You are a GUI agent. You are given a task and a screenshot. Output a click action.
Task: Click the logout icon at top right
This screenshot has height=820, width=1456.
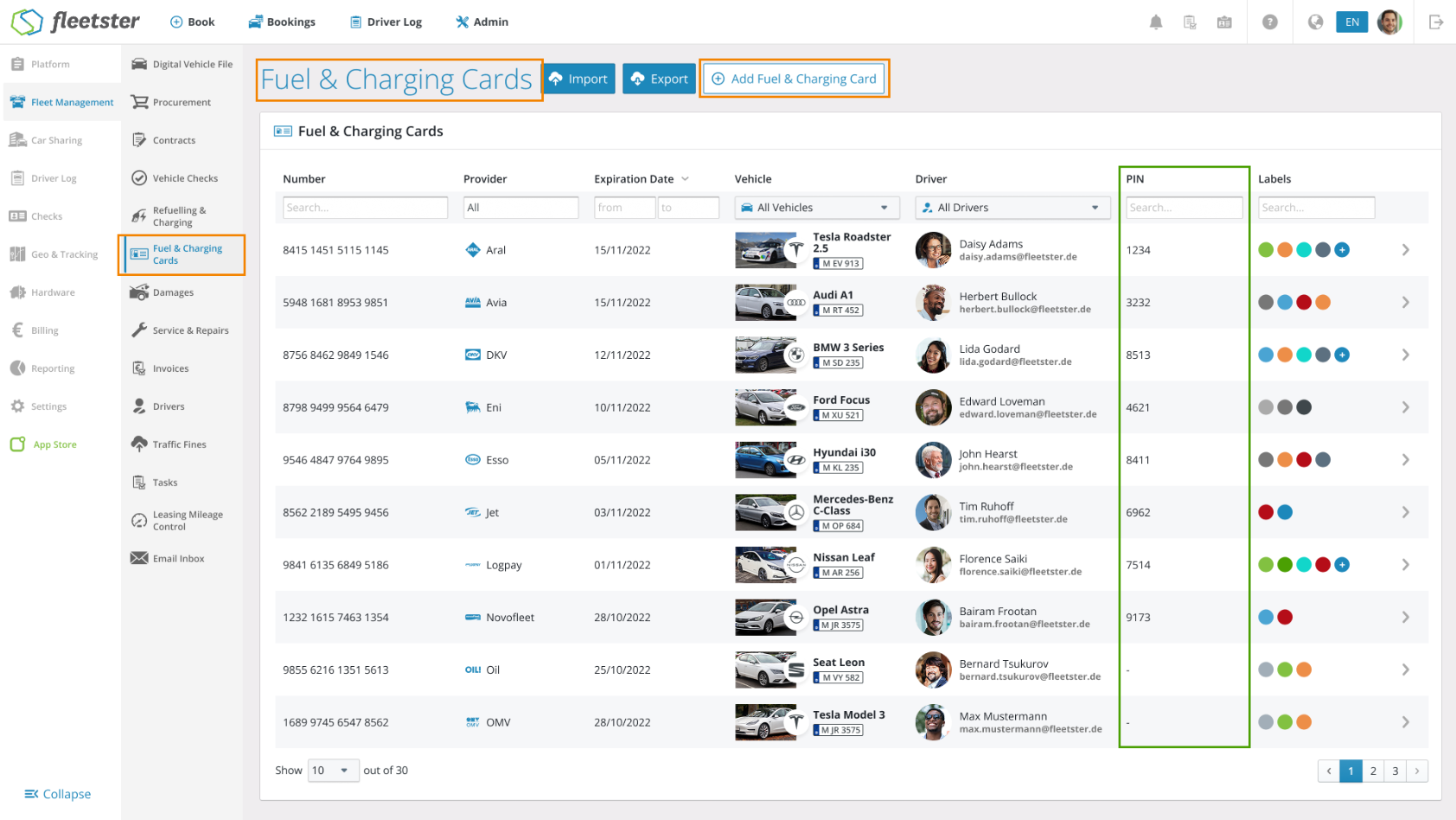coord(1436,22)
